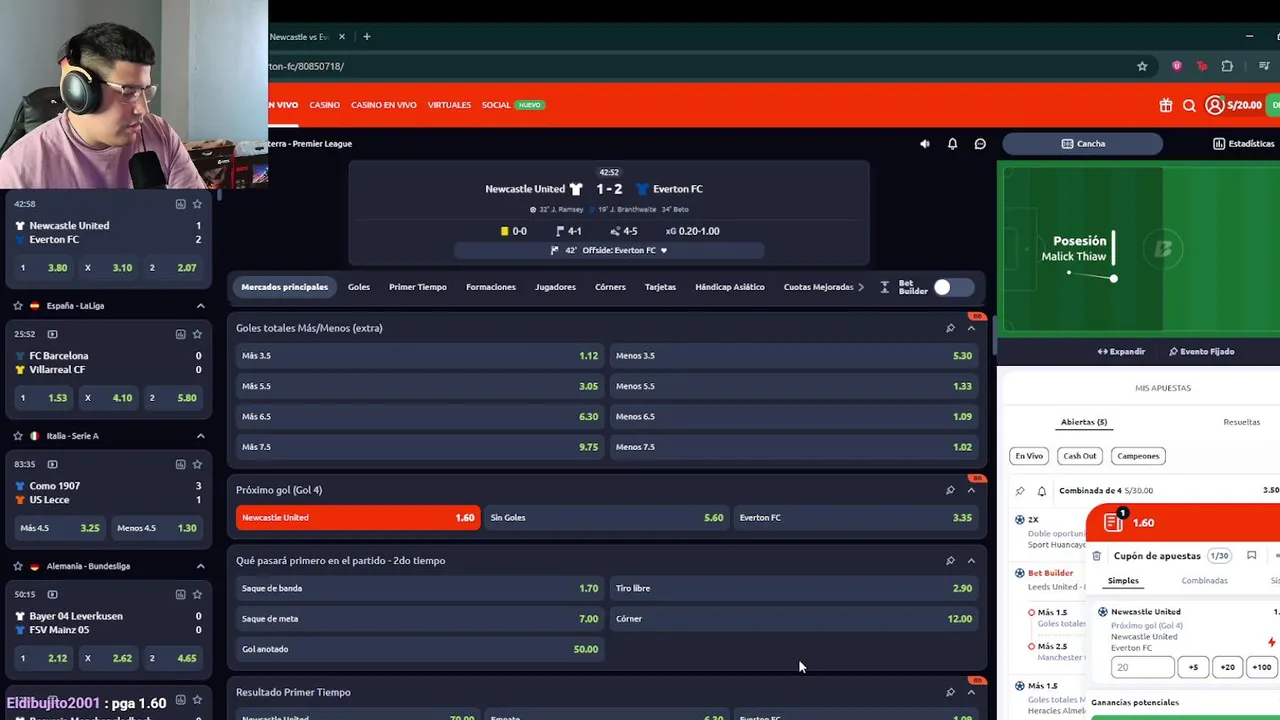Click the stake amount input field
Screen dimensions: 1280x720
(1143, 667)
